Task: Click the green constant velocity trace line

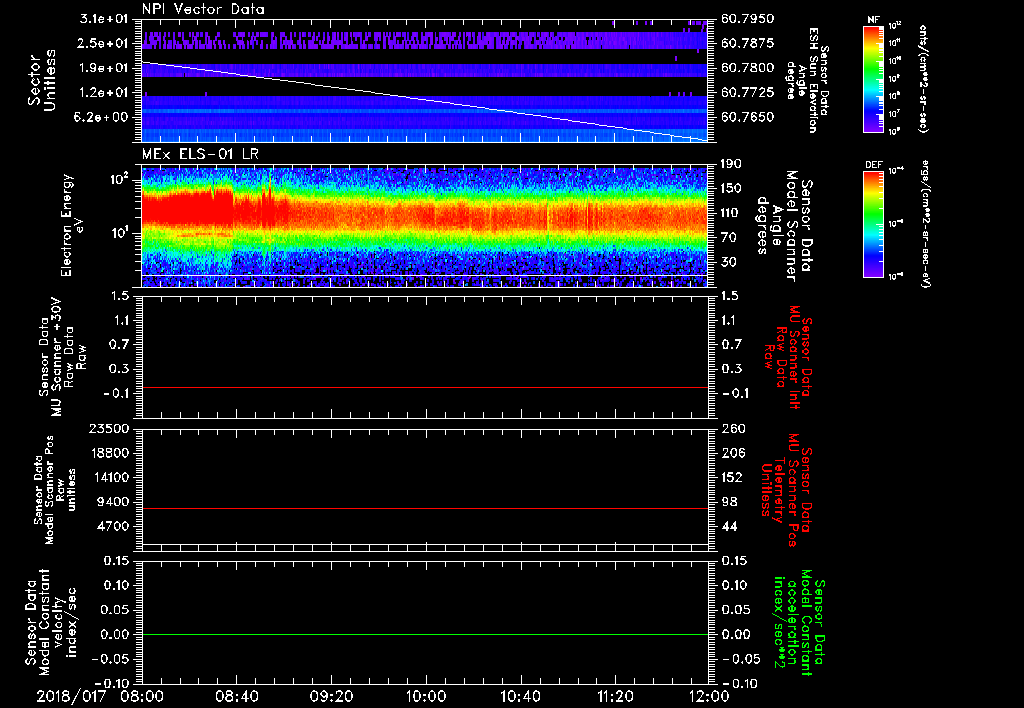Action: 425,635
